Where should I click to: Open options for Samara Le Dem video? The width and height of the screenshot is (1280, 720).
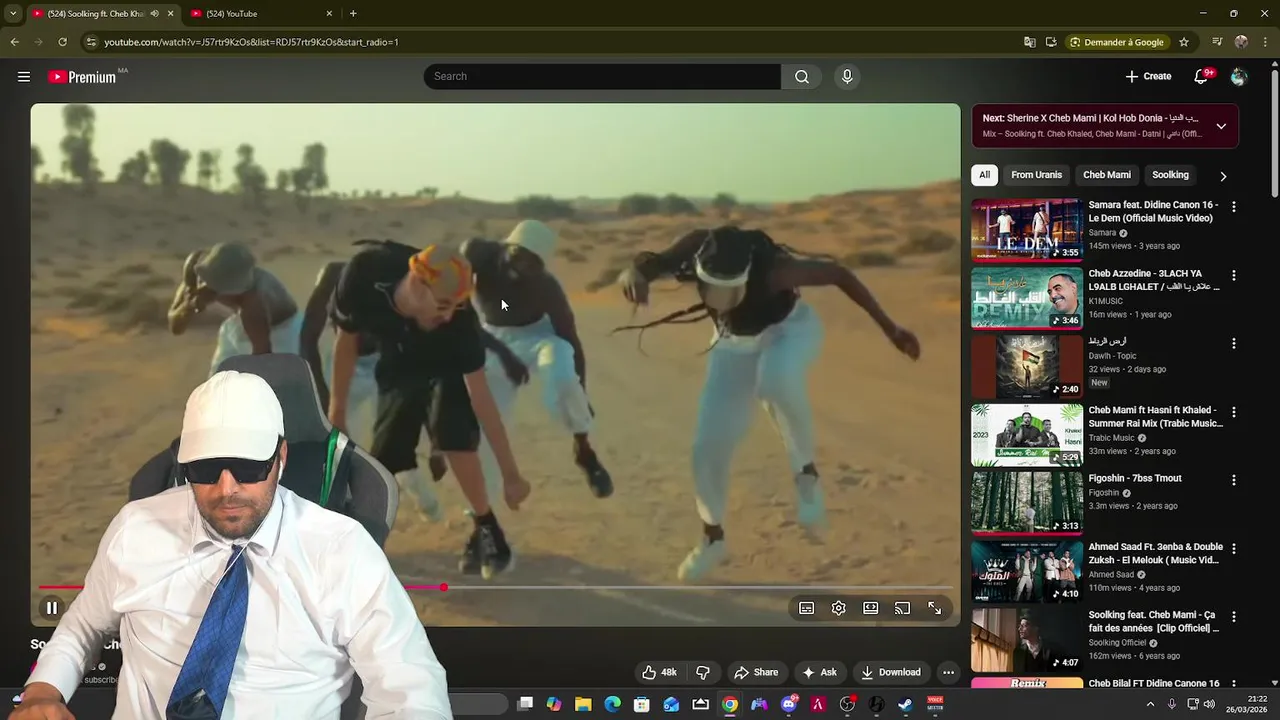coord(1233,206)
